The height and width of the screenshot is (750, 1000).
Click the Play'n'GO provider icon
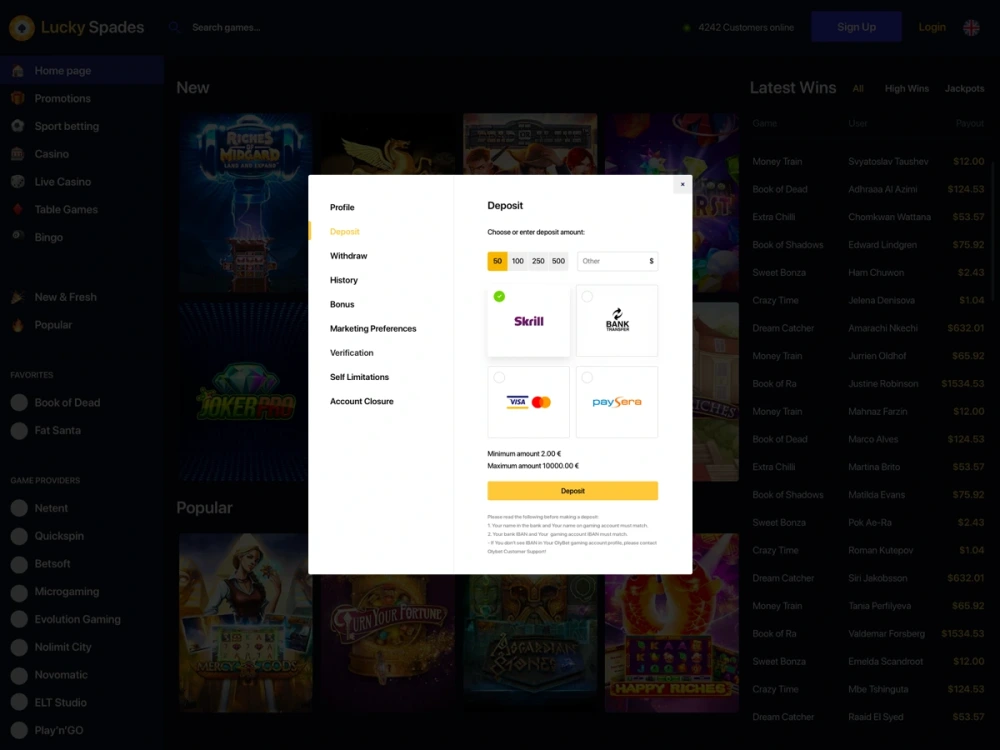tap(19, 730)
